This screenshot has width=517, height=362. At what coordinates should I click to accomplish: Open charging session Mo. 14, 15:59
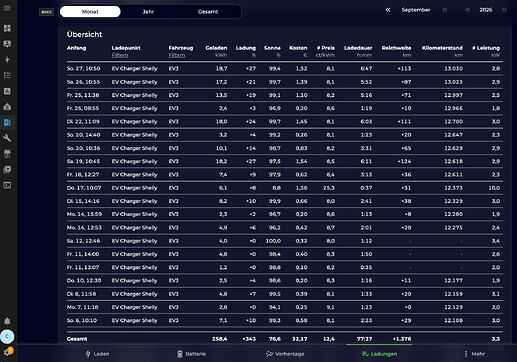285,214
